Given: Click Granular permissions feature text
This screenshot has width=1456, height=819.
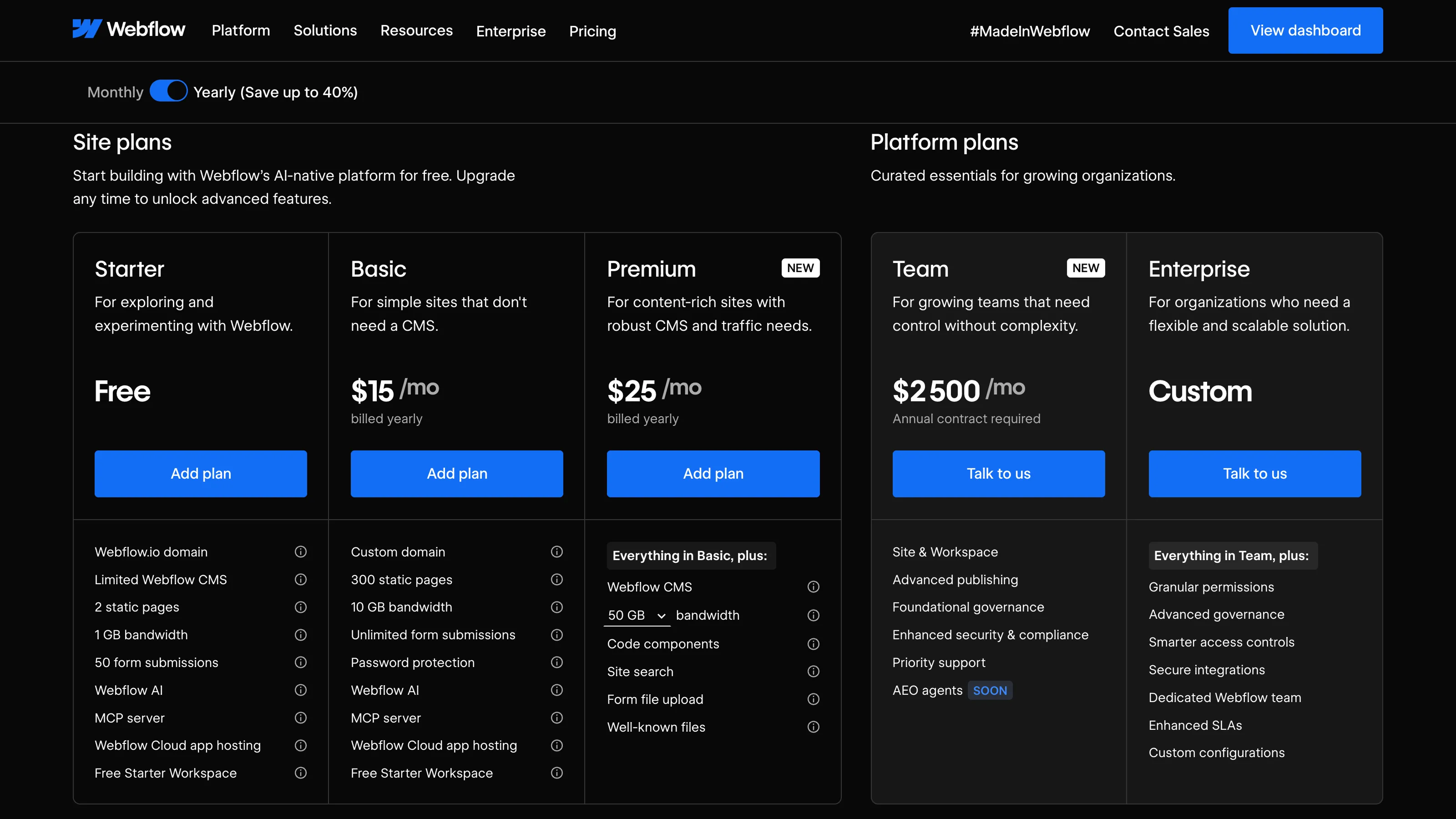Looking at the screenshot, I should tap(1211, 586).
